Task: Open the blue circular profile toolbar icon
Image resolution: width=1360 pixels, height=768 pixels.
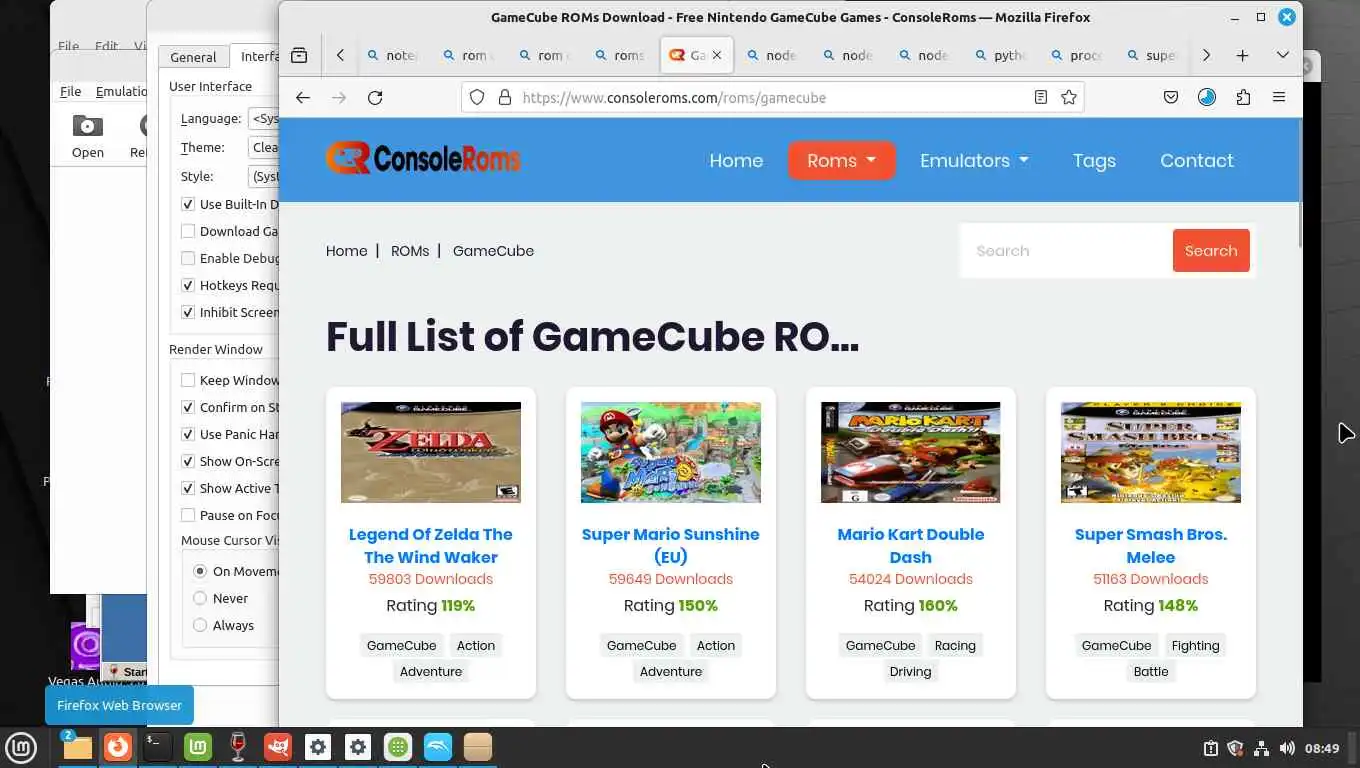Action: (x=1207, y=97)
